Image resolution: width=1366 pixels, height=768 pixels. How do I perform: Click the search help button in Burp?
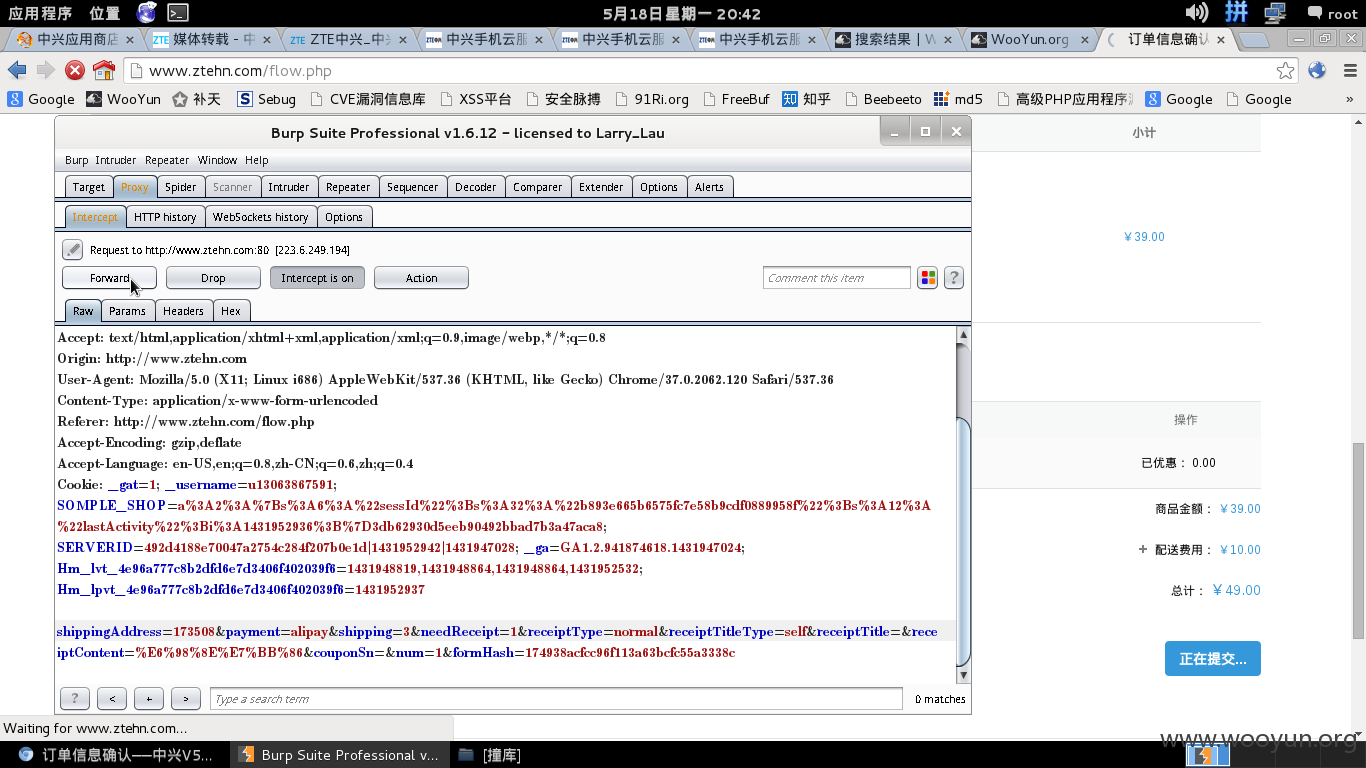tap(74, 699)
